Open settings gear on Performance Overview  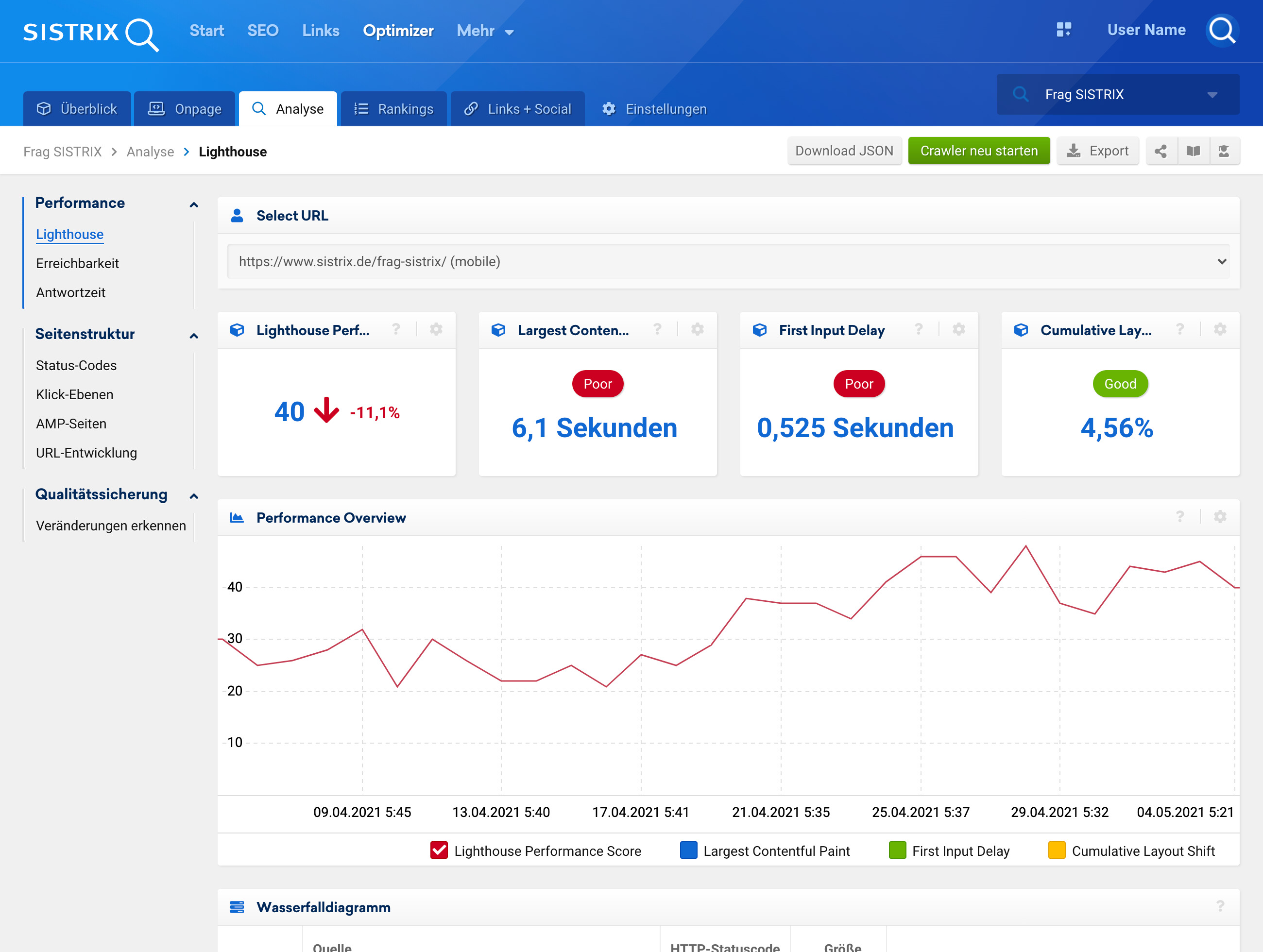coord(1220,517)
